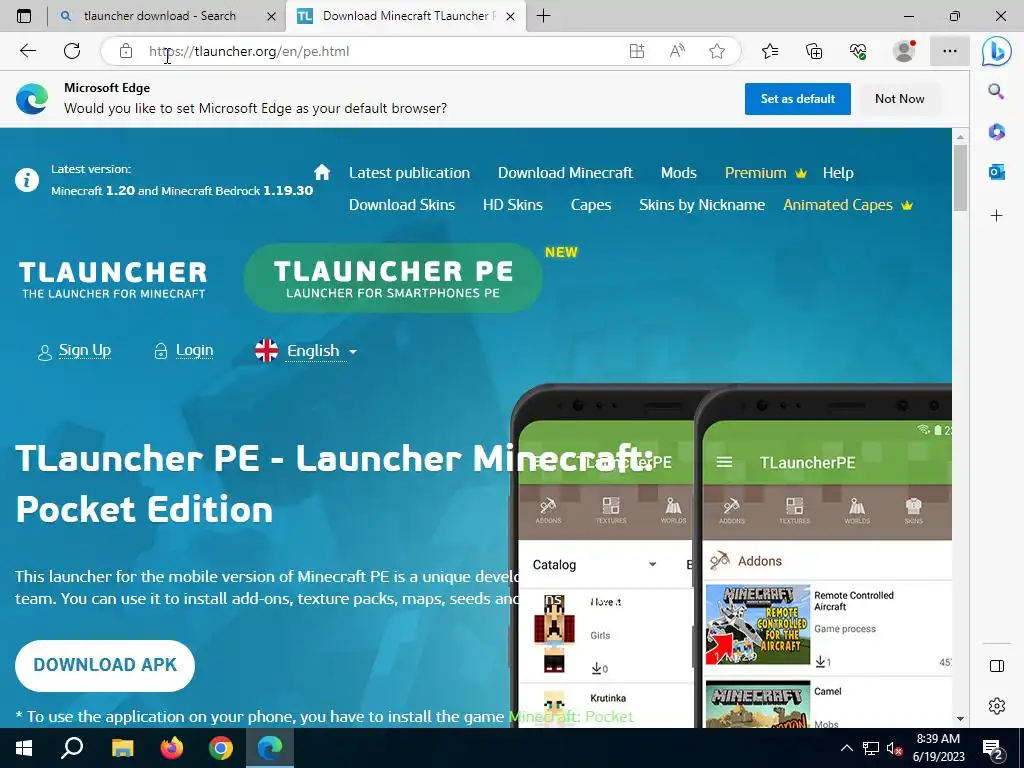
Task: Open the Edge profile menu
Action: pyautogui.click(x=904, y=51)
